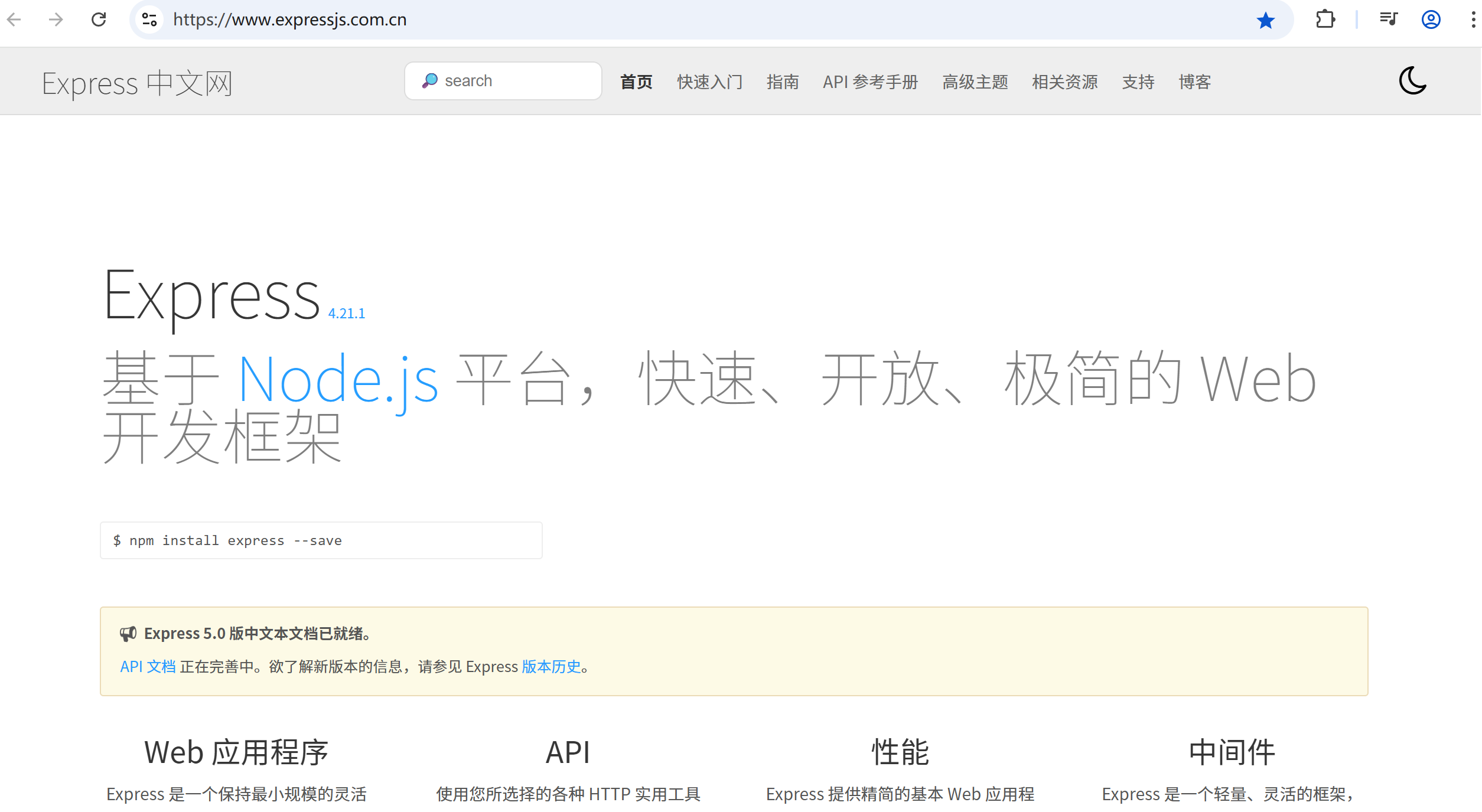Open the extensions puzzle icon
Viewport: 1482px width, 812px height.
(x=1325, y=19)
